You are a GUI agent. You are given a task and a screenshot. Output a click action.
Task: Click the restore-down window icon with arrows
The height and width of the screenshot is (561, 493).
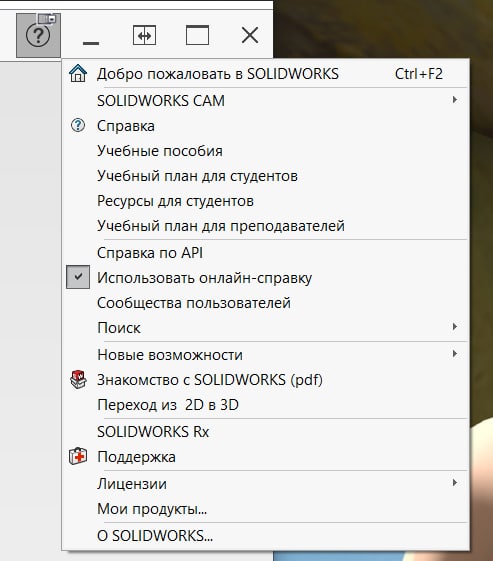point(144,35)
